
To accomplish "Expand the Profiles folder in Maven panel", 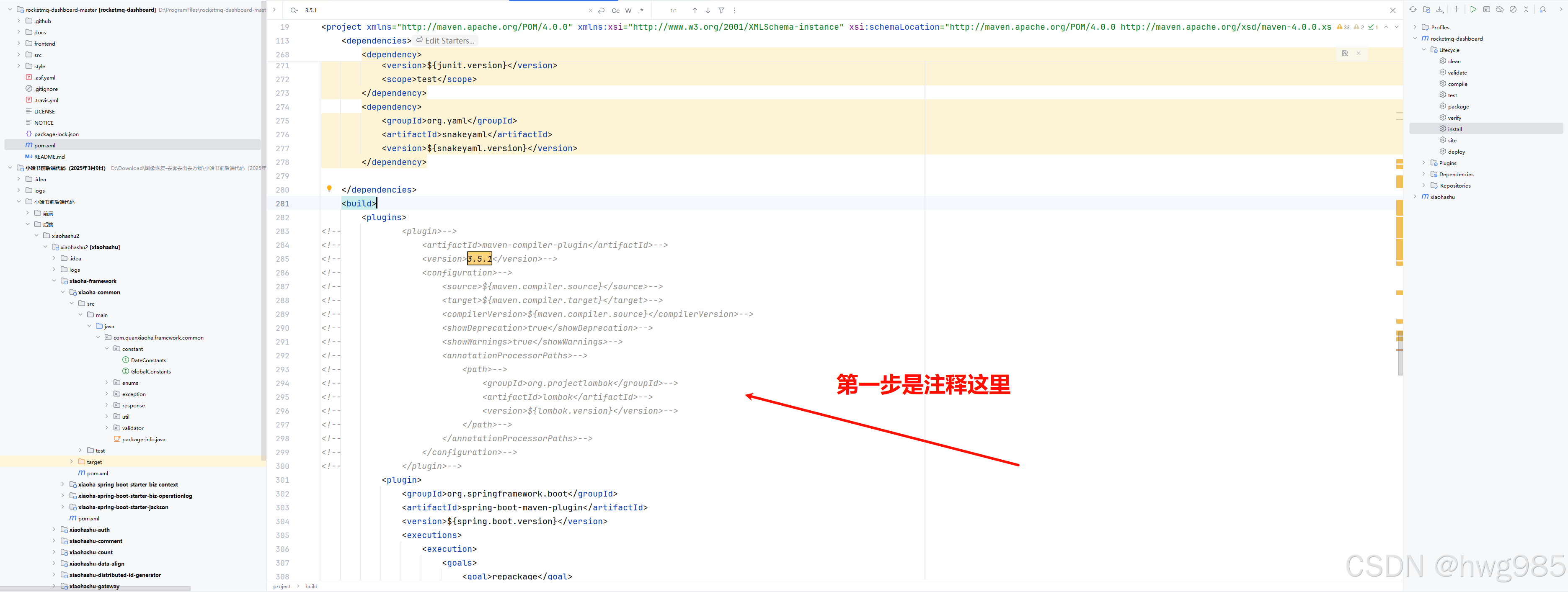I will pos(1414,27).
